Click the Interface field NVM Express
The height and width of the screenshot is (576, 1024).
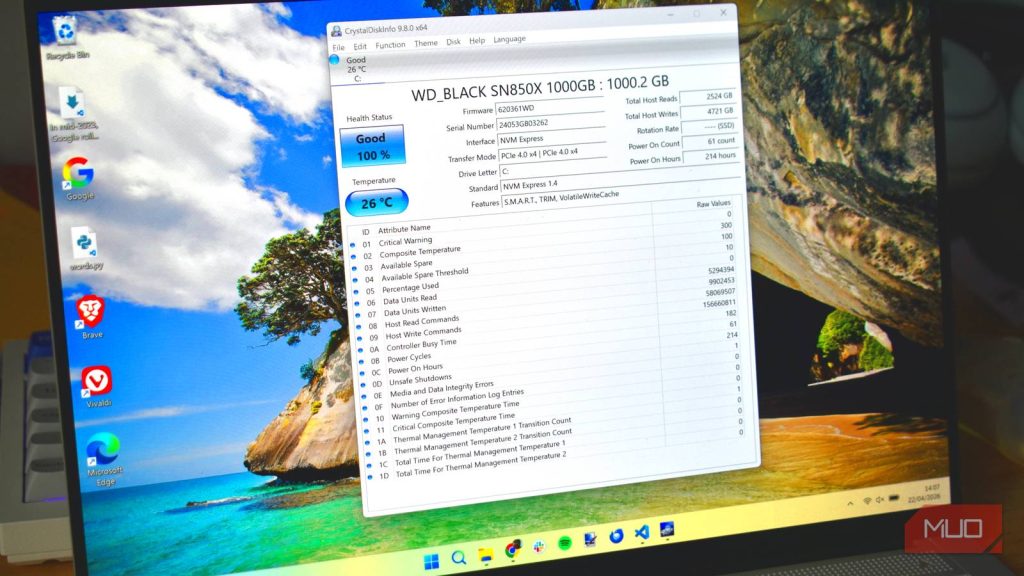(x=551, y=138)
